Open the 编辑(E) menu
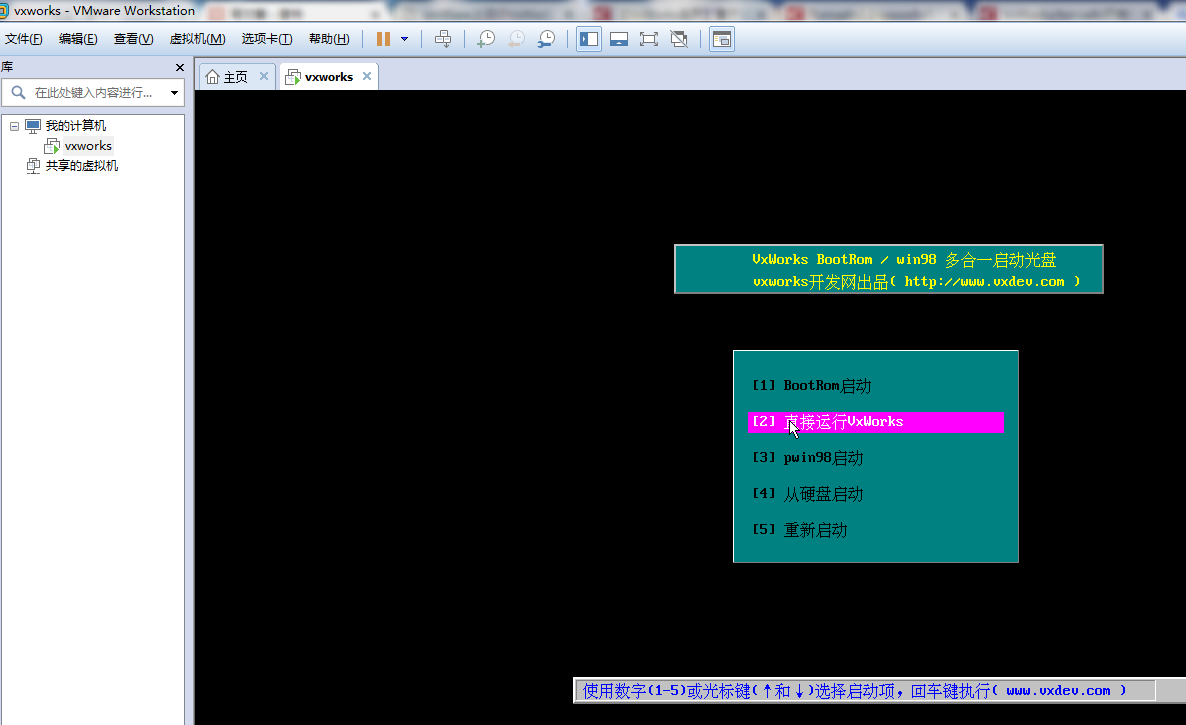The width and height of the screenshot is (1186, 725). (78, 39)
